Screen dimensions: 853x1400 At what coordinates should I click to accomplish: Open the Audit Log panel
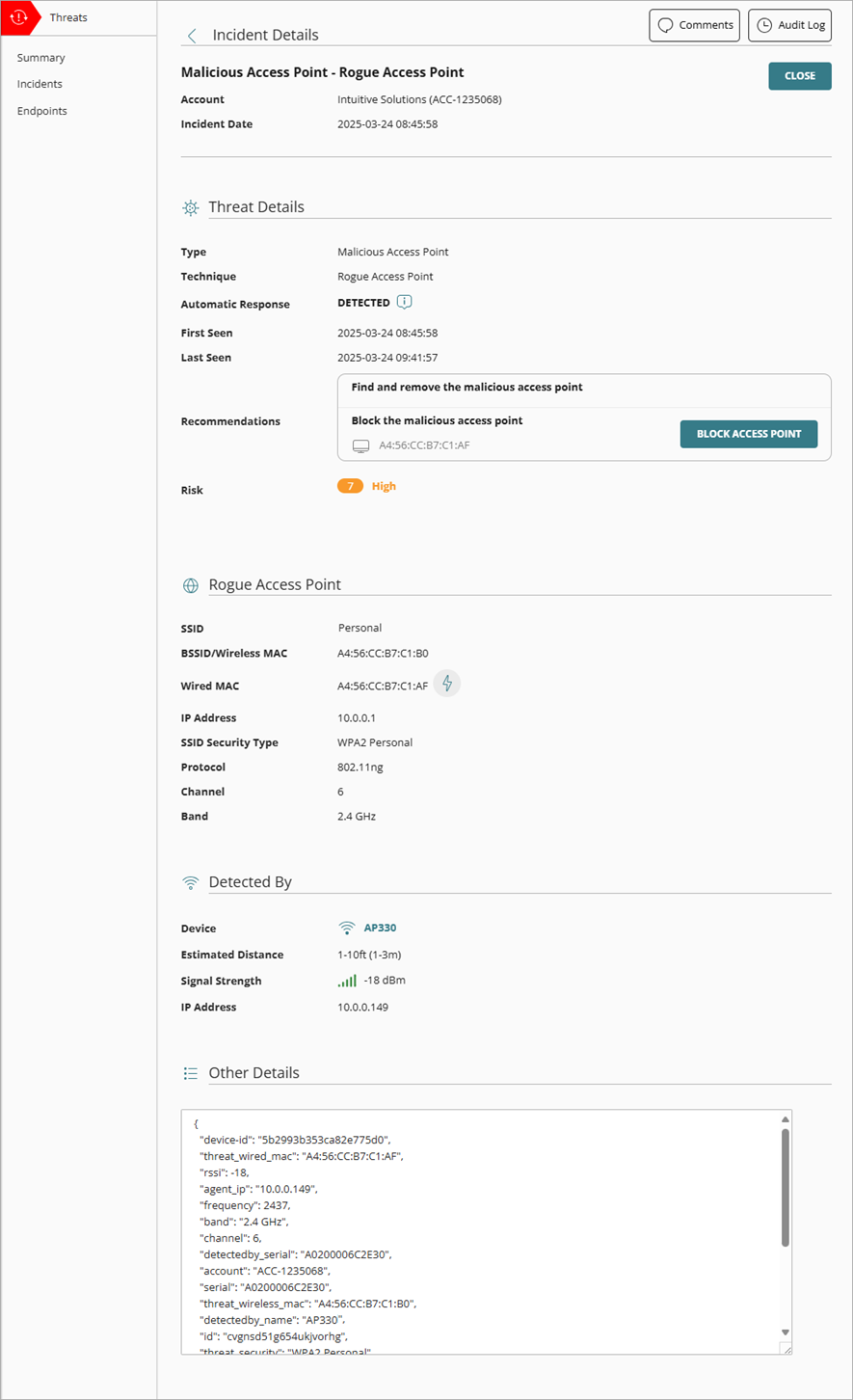pos(789,25)
